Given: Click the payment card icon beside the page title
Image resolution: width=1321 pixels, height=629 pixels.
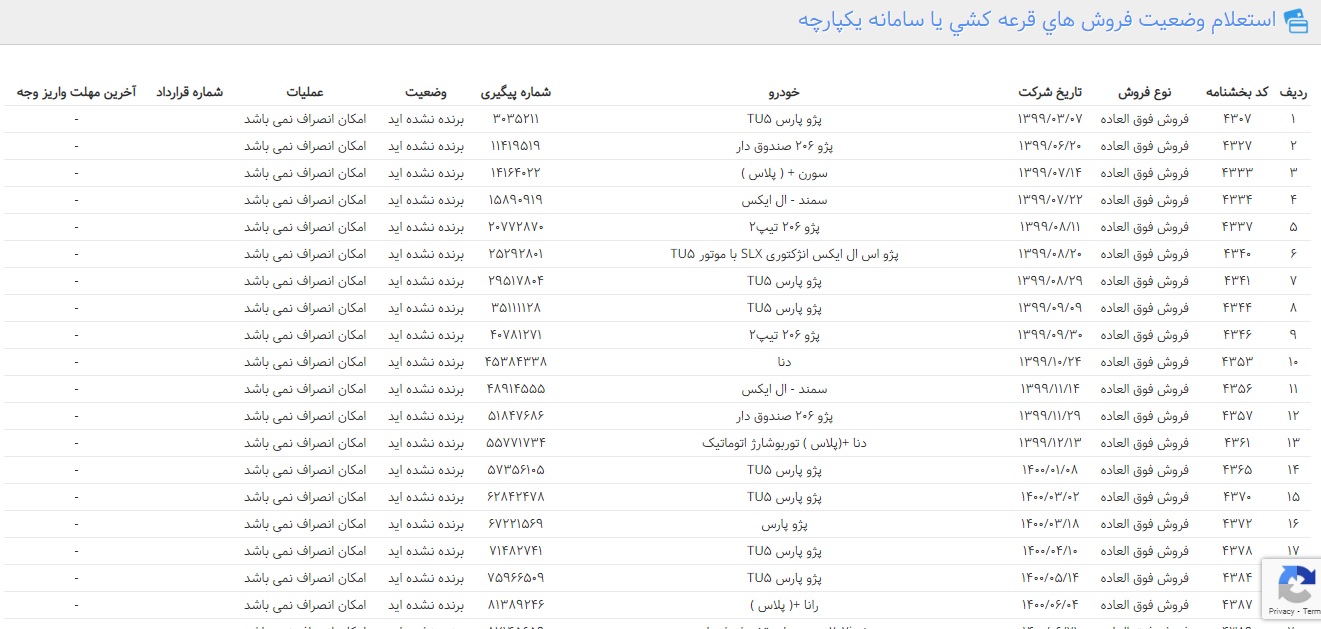Looking at the screenshot, I should tap(1296, 21).
